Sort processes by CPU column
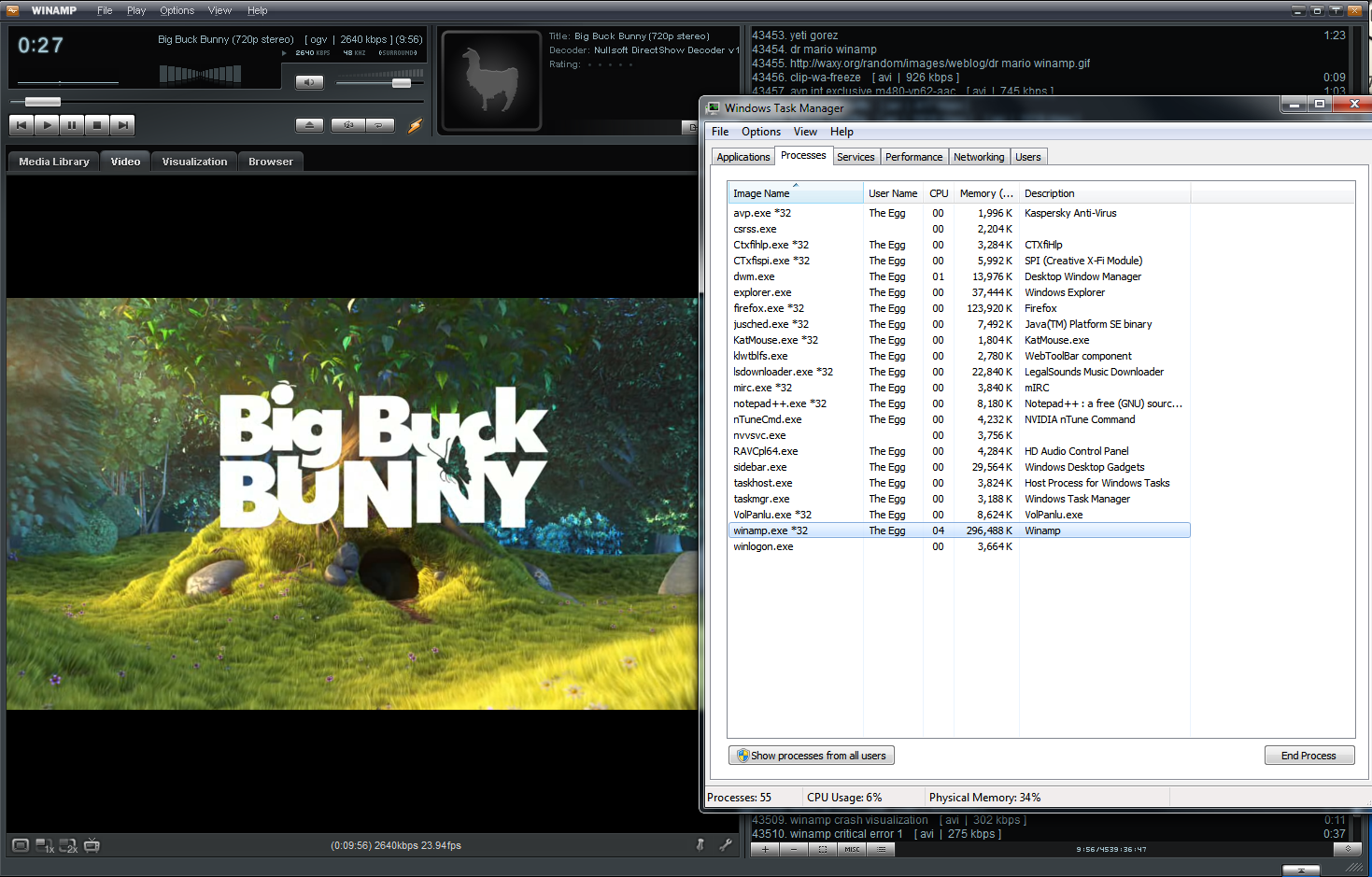1372x877 pixels. (x=939, y=193)
